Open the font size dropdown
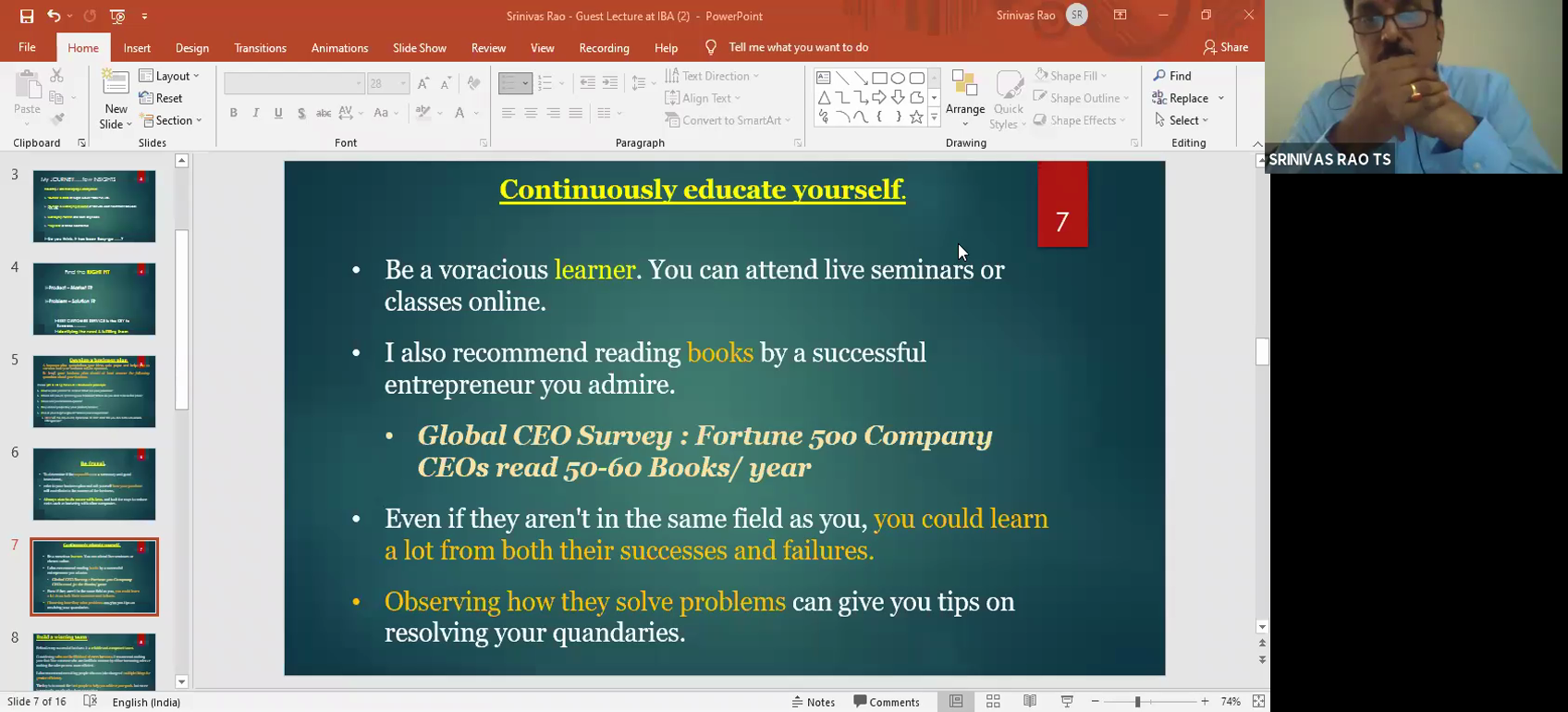This screenshot has width=1568, height=712. [403, 83]
